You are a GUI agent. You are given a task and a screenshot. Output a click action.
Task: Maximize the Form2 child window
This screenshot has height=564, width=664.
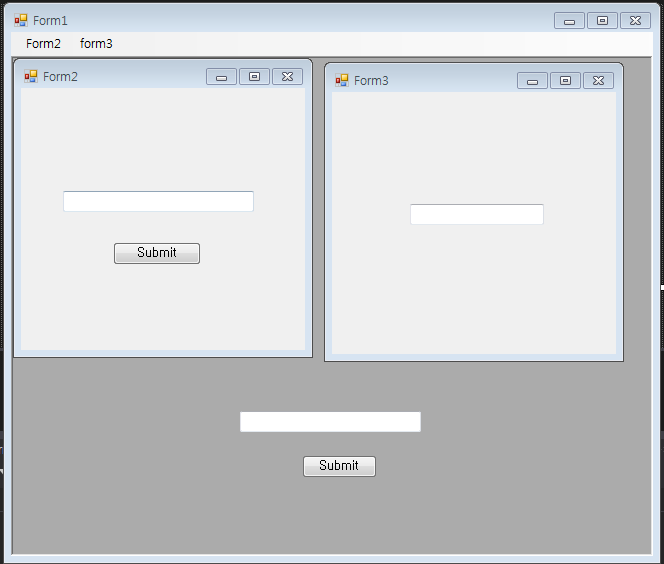pos(255,77)
